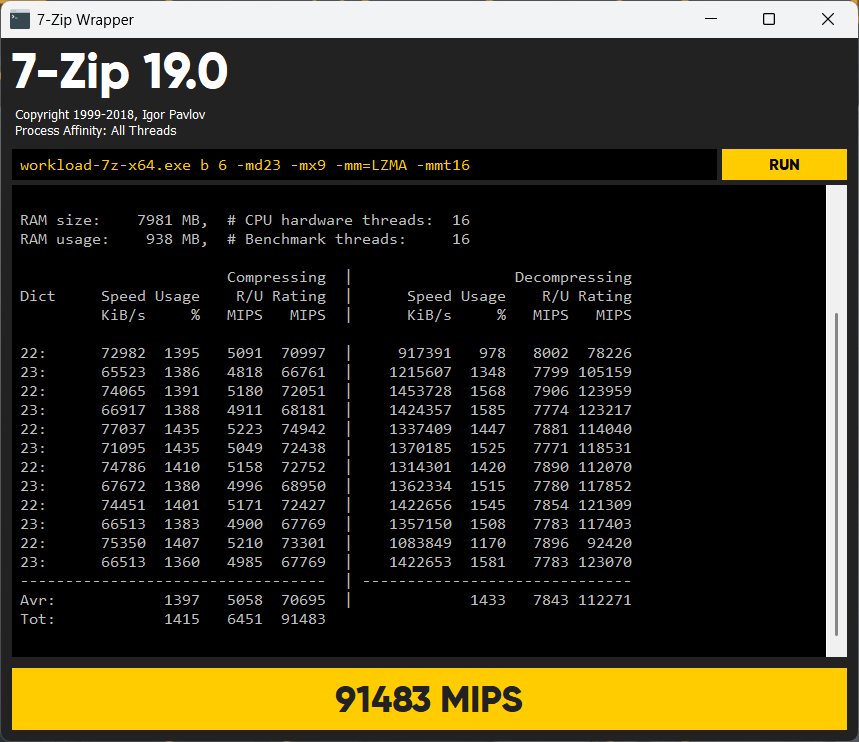Click the 7-Zip Wrapper app icon in title bar

20,19
